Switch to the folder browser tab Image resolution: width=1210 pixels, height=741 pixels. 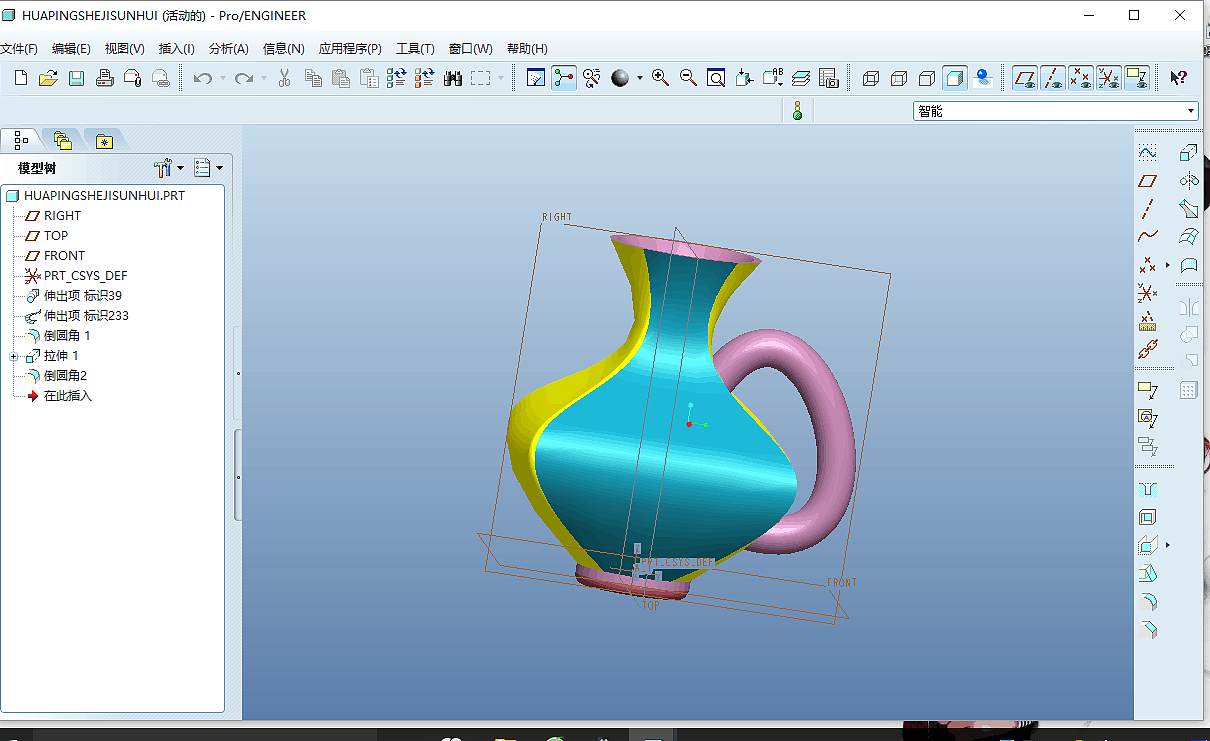[x=63, y=140]
